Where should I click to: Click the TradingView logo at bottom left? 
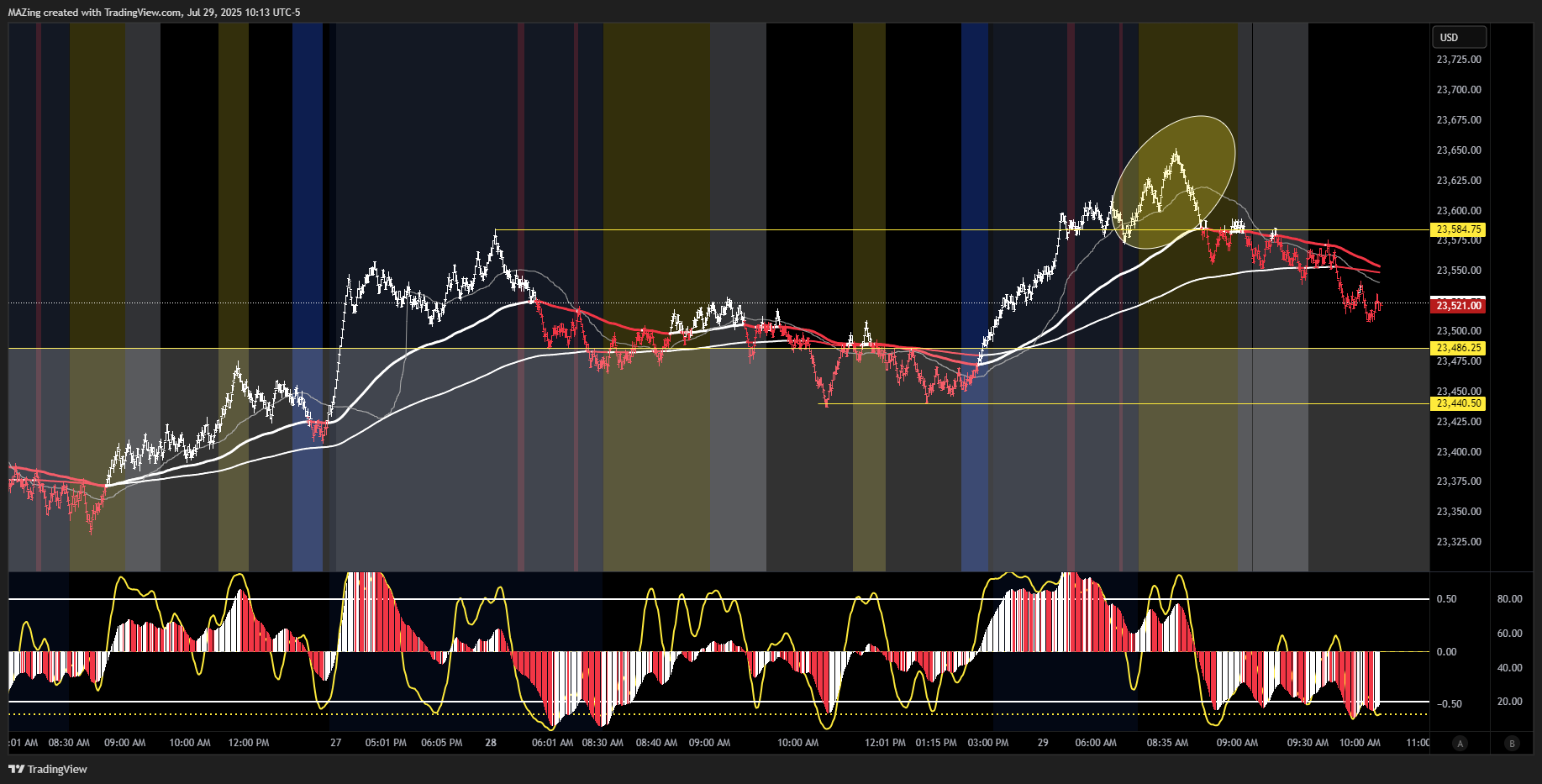coord(48,769)
